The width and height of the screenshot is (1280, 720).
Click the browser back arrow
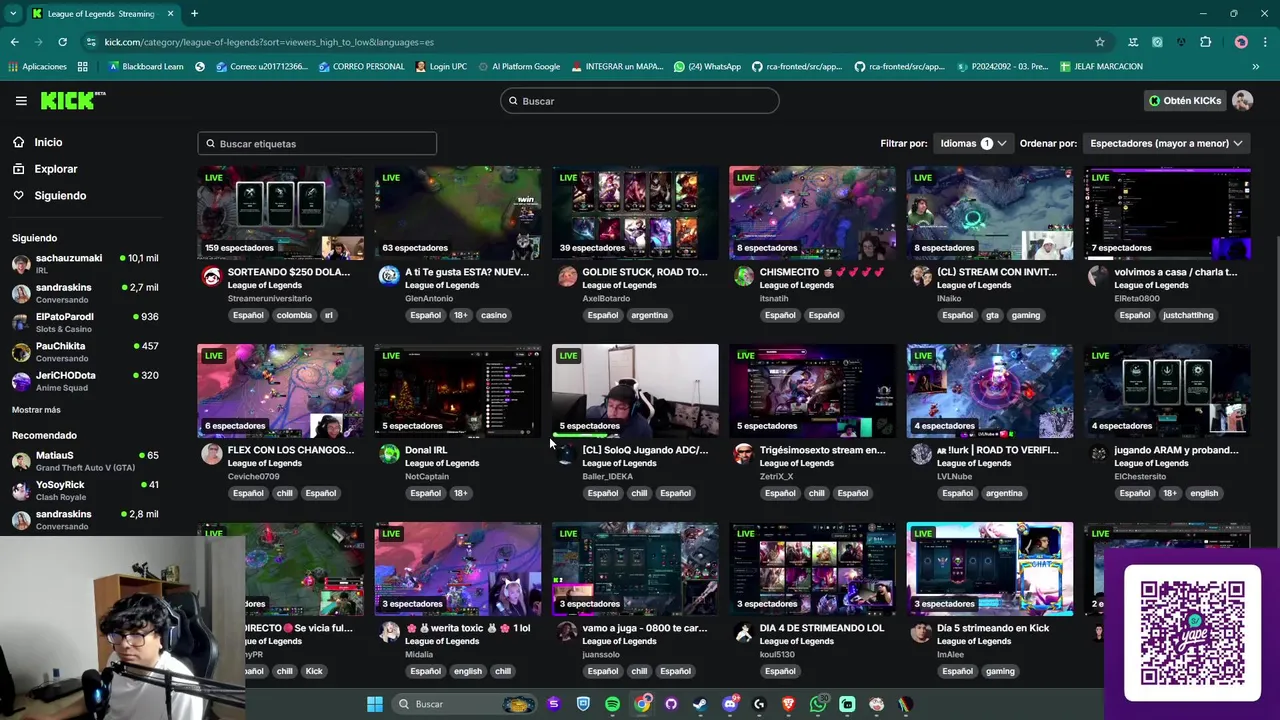(x=14, y=42)
